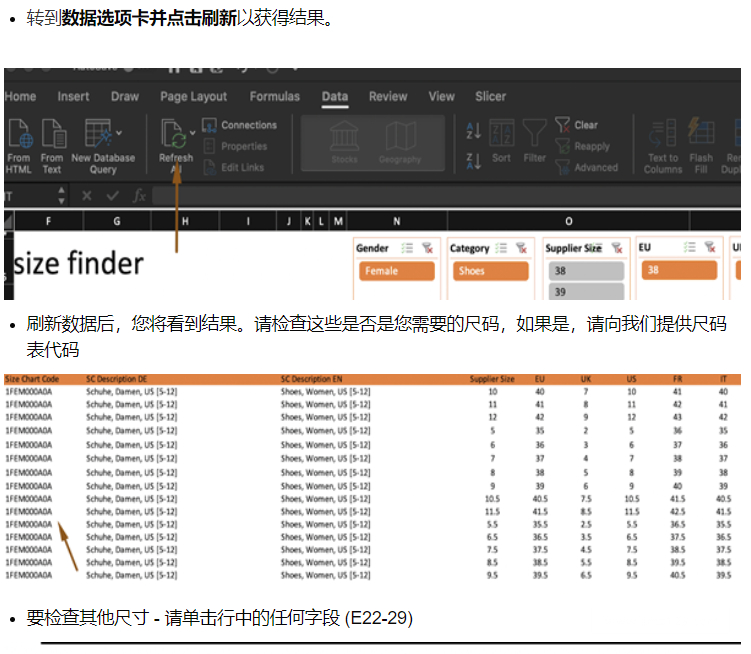The width and height of the screenshot is (751, 654).
Task: Click the Name Box stepper arrows
Action: [x=60, y=196]
